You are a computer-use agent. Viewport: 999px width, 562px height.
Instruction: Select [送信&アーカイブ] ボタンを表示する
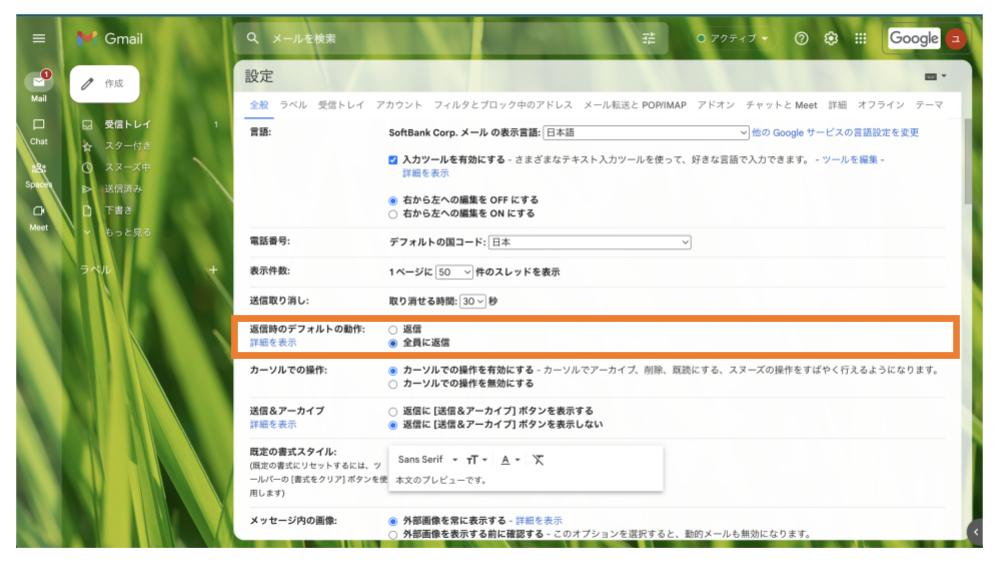393,412
